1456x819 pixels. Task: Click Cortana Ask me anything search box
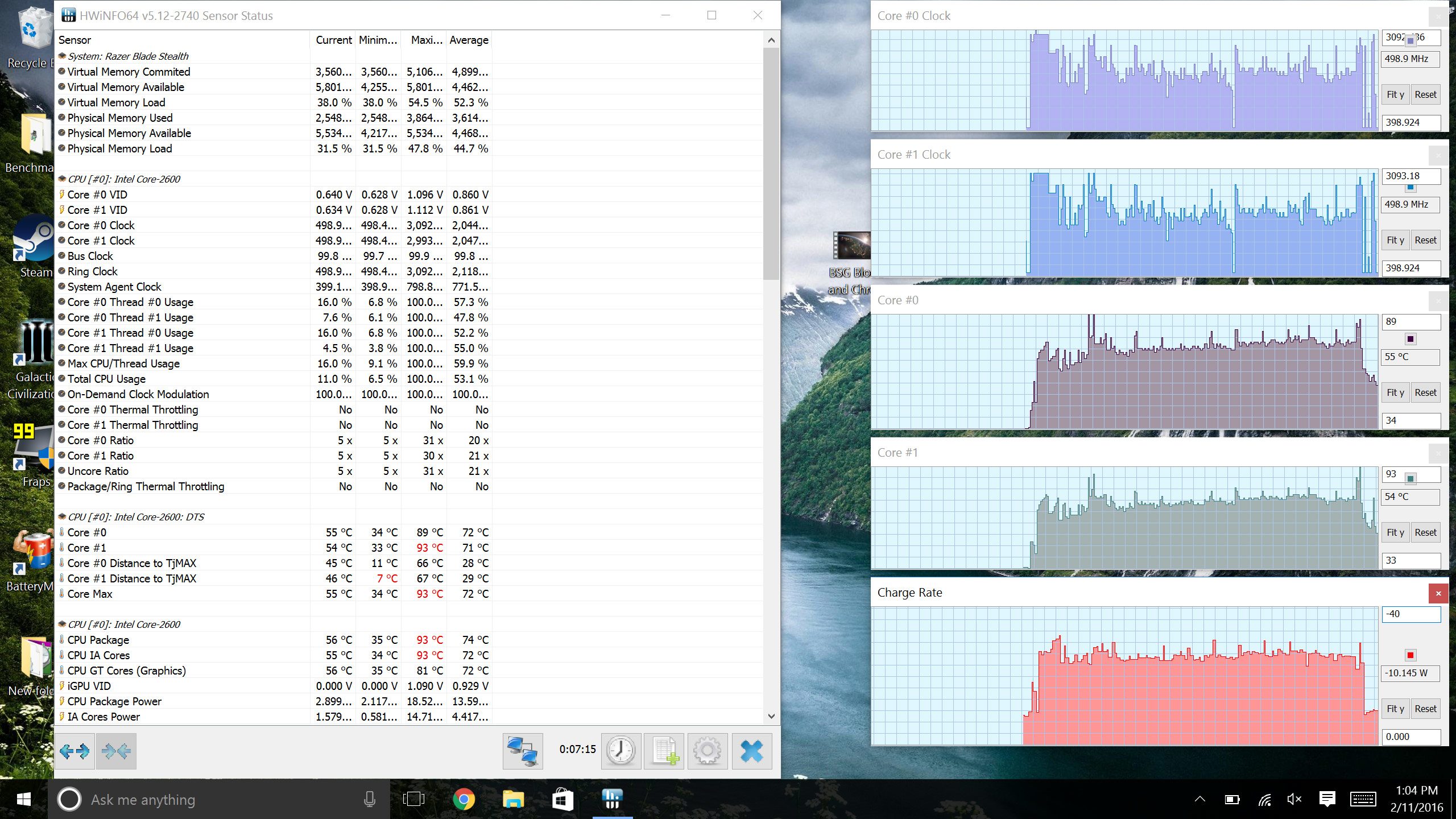pyautogui.click(x=219, y=799)
